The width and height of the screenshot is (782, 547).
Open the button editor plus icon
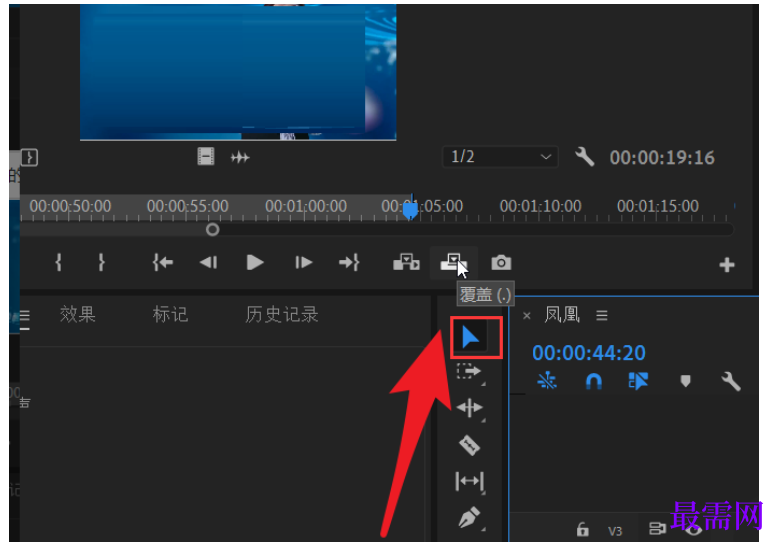click(727, 265)
